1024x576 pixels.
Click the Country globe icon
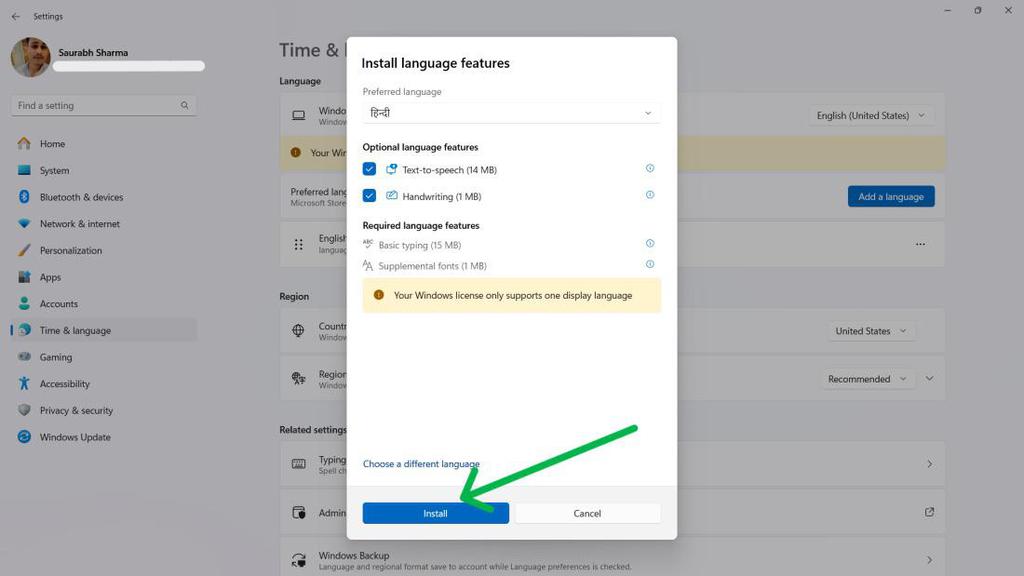coord(298,330)
